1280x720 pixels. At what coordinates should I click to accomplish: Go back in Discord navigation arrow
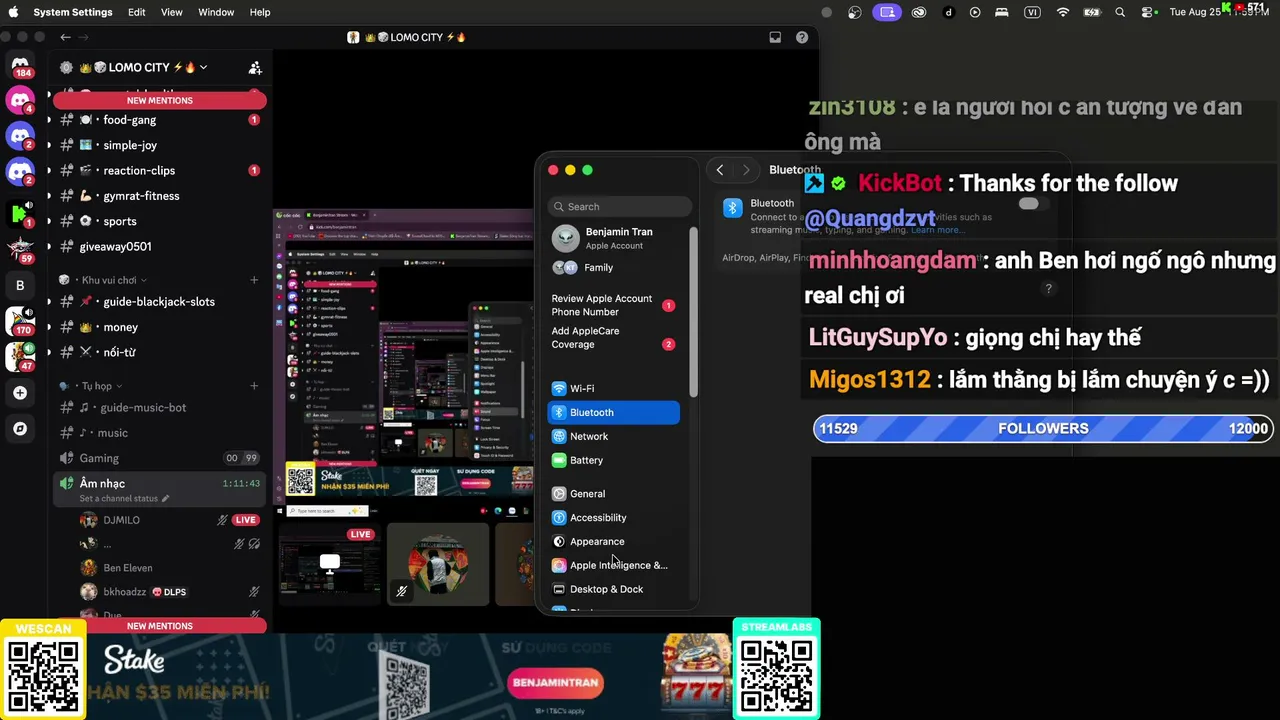pyautogui.click(x=65, y=37)
